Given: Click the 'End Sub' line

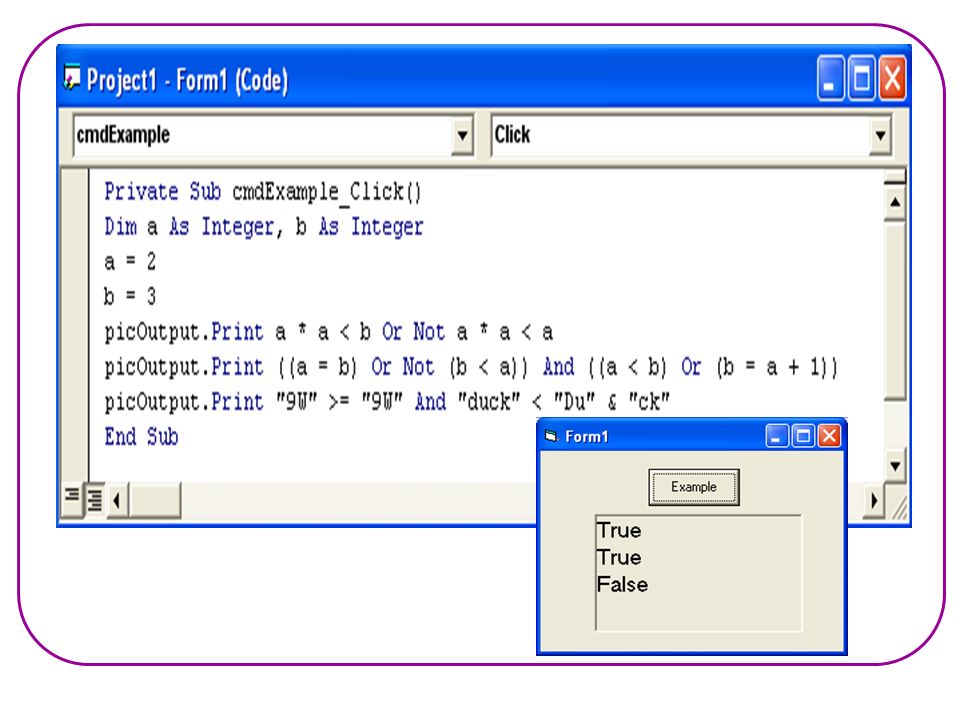Looking at the screenshot, I should 141,437.
